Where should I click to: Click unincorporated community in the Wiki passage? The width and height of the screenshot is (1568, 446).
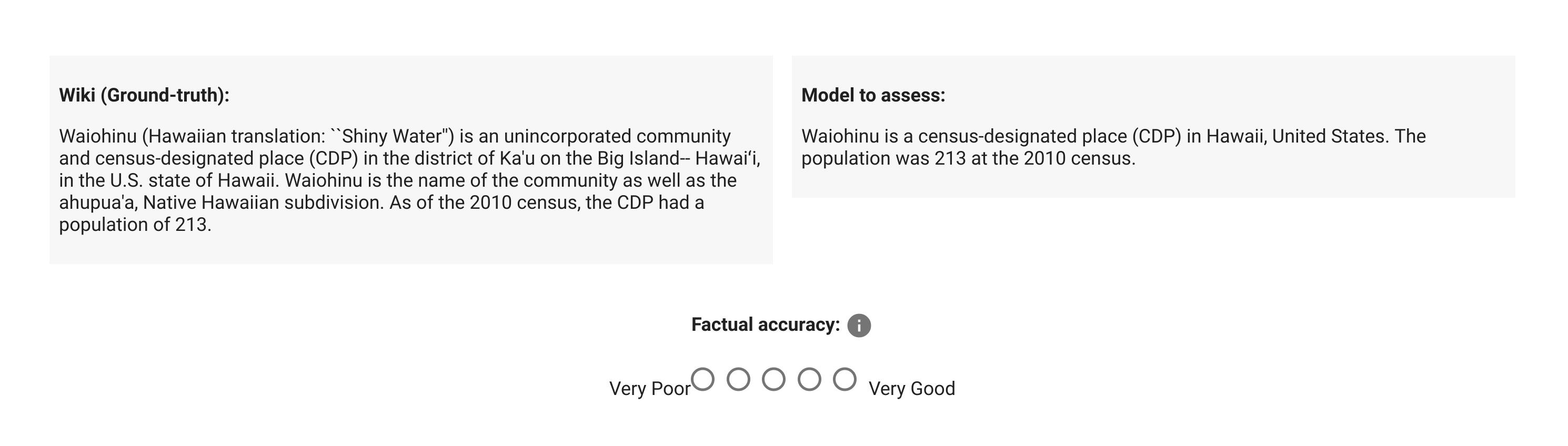tap(617, 136)
